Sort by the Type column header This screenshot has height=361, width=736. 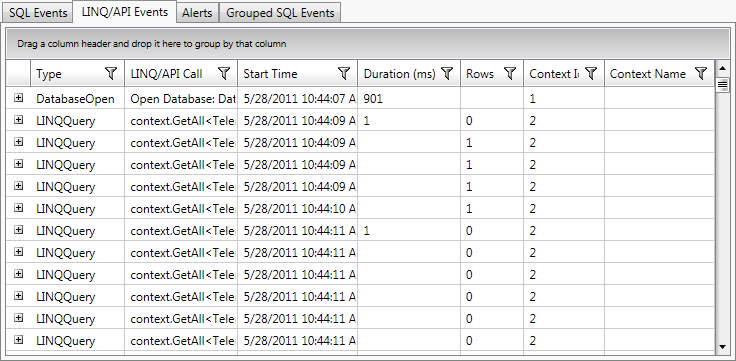point(49,74)
